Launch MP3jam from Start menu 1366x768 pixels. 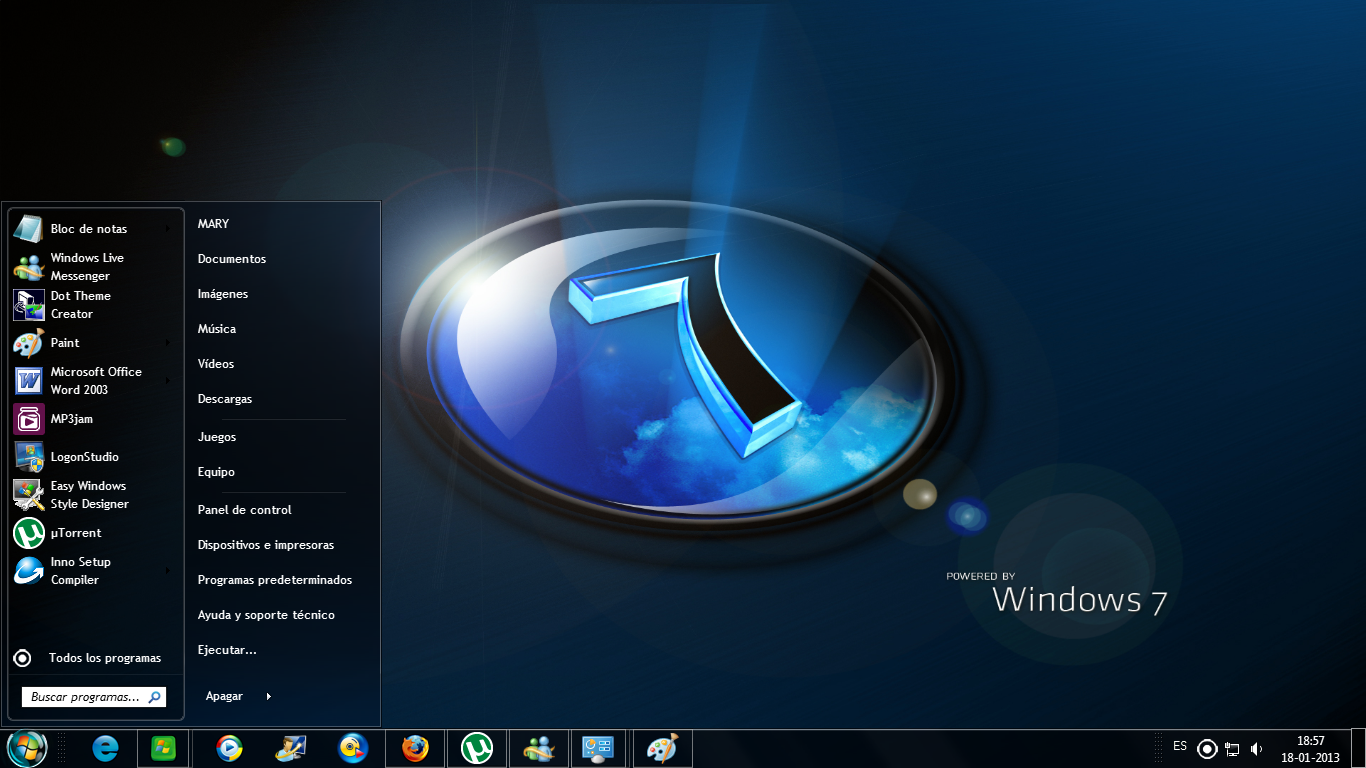95,419
